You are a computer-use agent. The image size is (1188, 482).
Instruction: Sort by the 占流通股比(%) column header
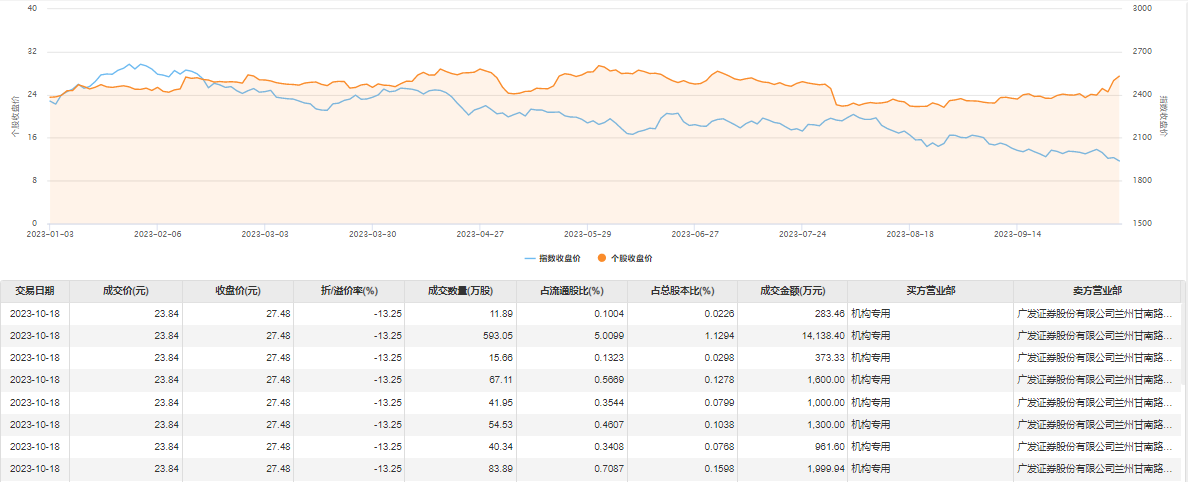click(572, 291)
